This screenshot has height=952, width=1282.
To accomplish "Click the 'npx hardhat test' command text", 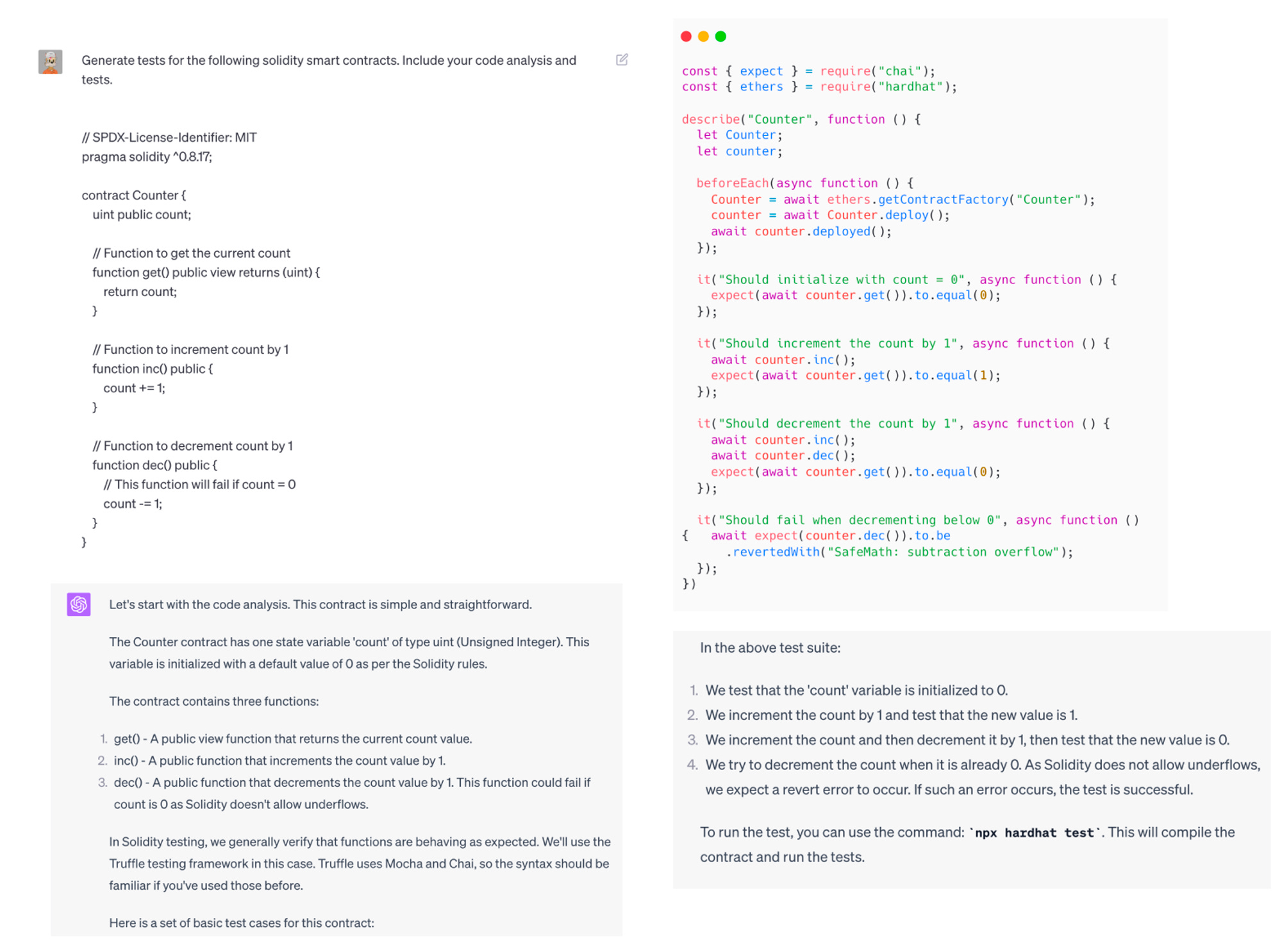I will click(x=1035, y=833).
